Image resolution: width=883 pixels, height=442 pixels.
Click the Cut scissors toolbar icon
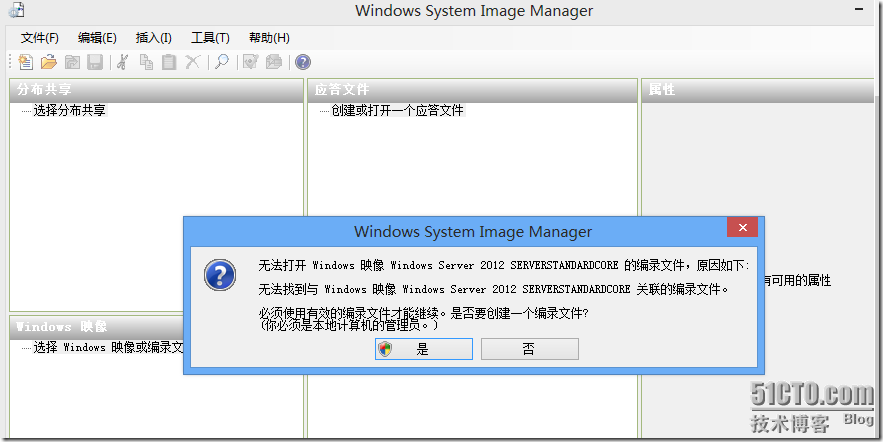tap(123, 62)
